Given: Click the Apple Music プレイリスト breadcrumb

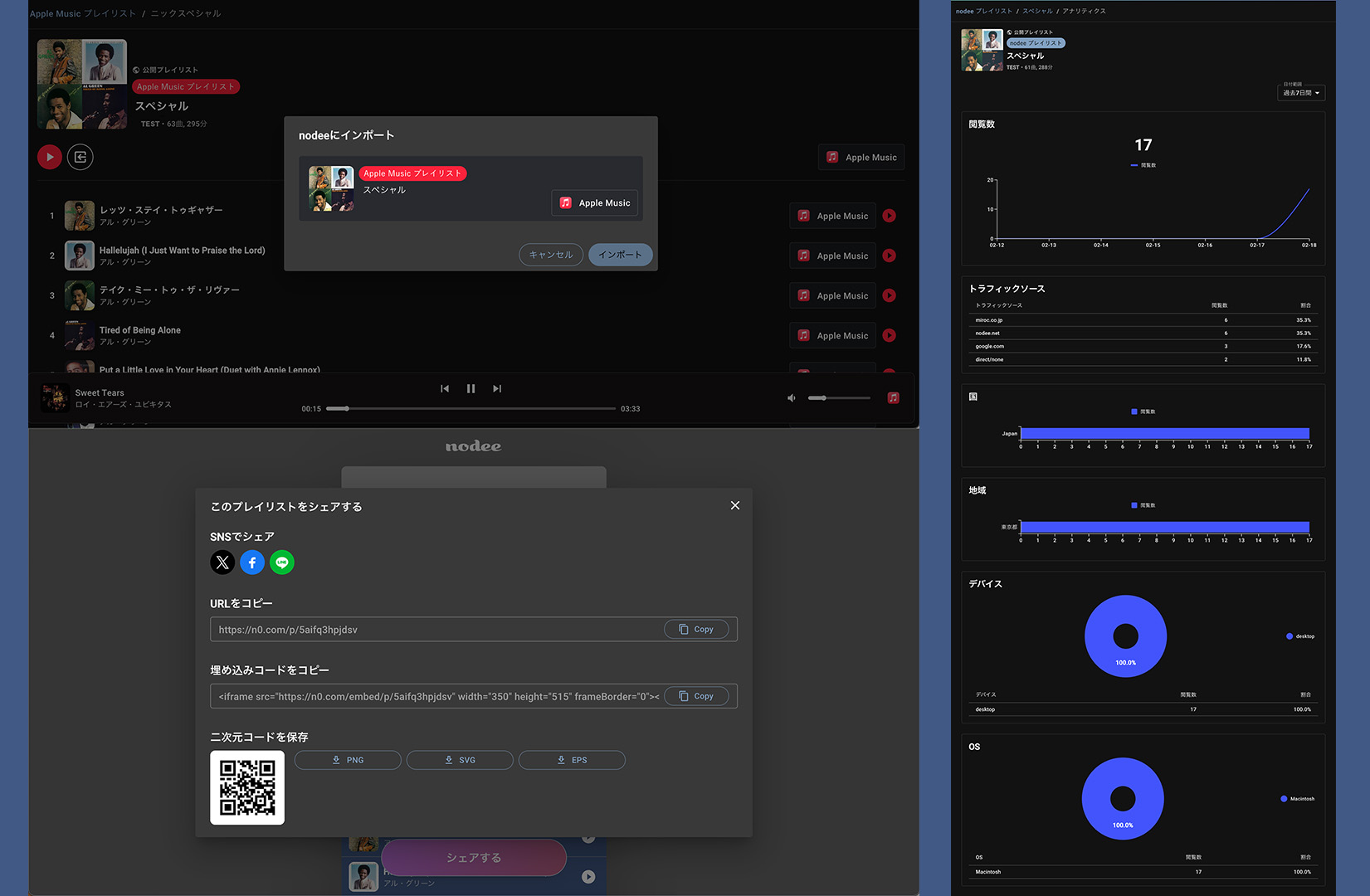Looking at the screenshot, I should click(x=82, y=13).
